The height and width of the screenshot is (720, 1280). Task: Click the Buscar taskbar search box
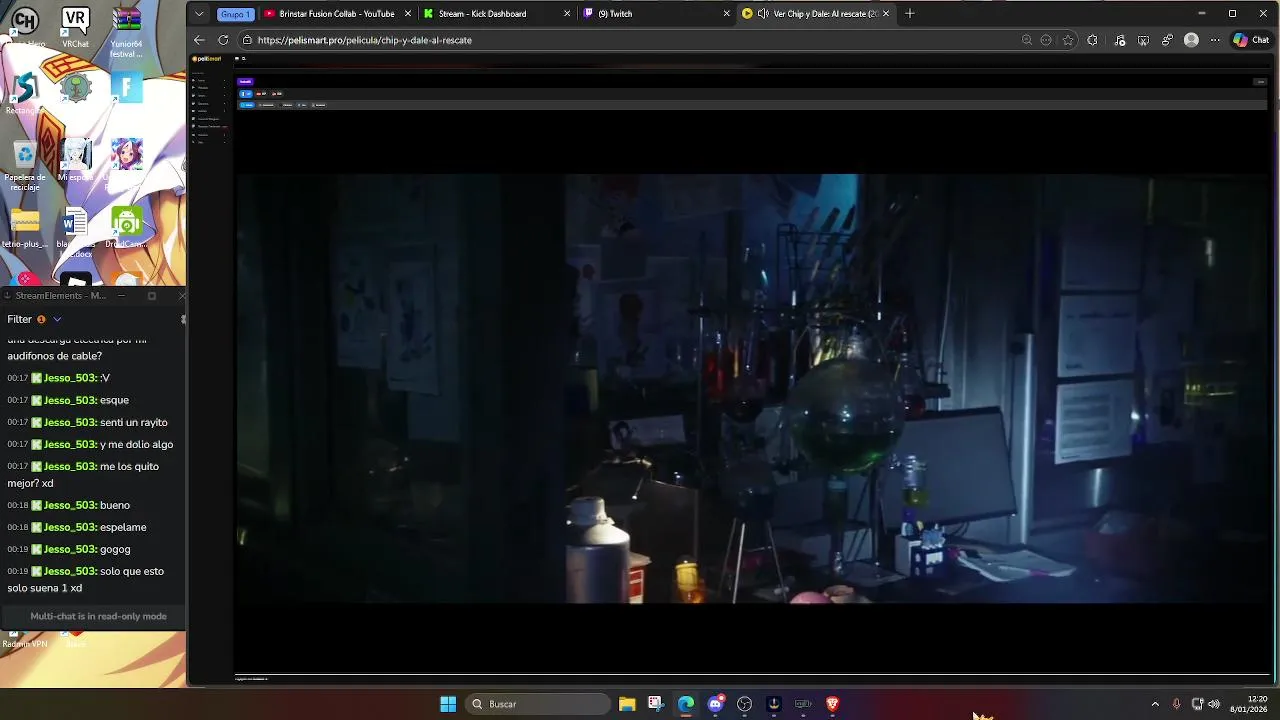click(539, 704)
